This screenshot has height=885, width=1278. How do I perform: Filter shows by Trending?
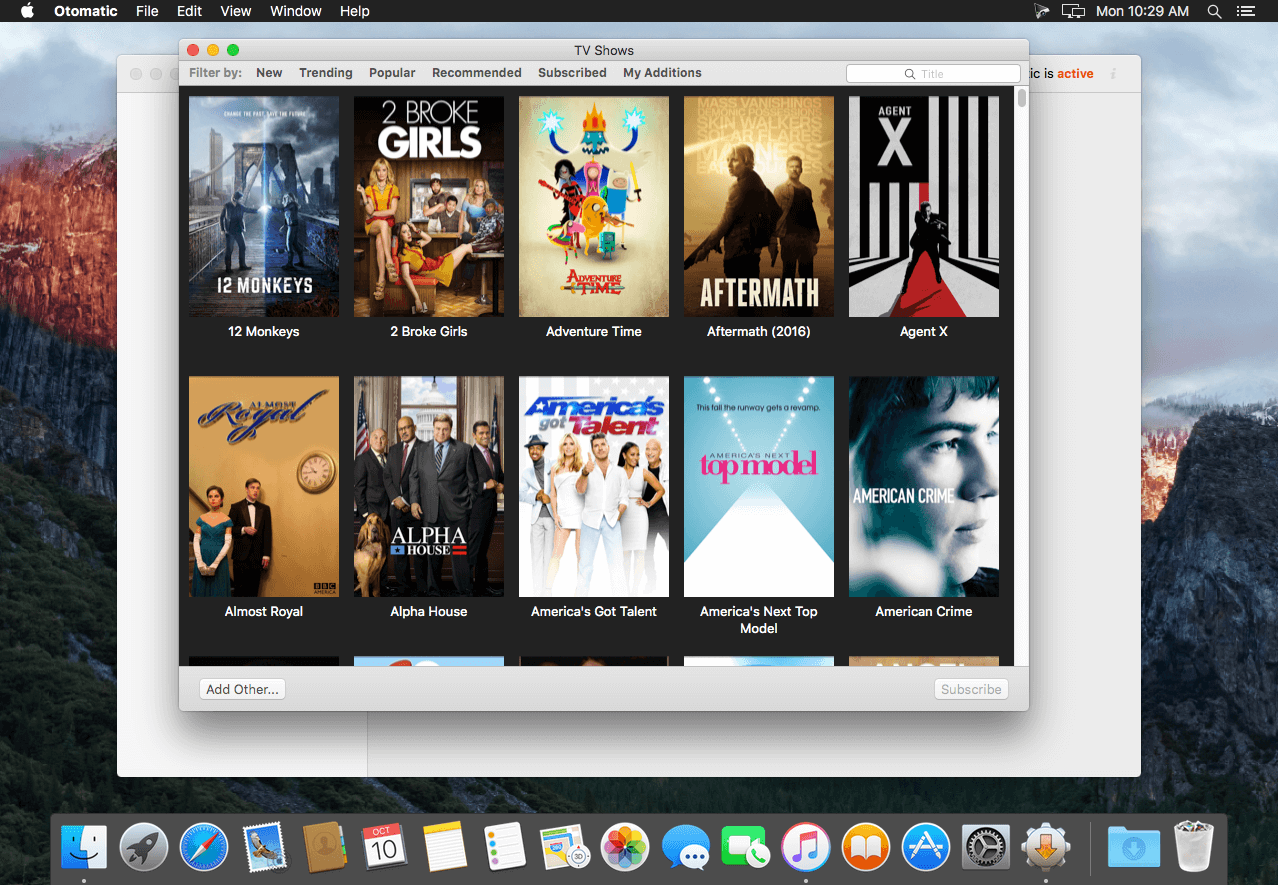tap(326, 73)
